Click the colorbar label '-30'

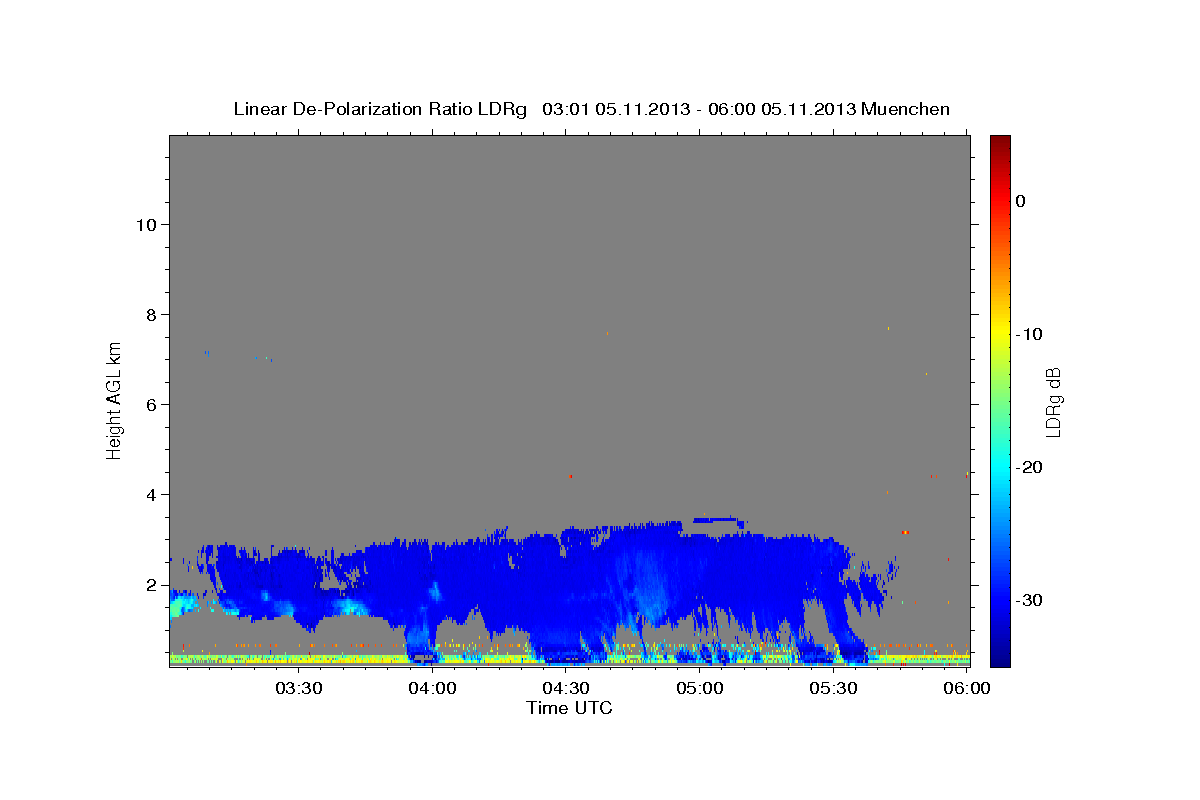click(1030, 600)
